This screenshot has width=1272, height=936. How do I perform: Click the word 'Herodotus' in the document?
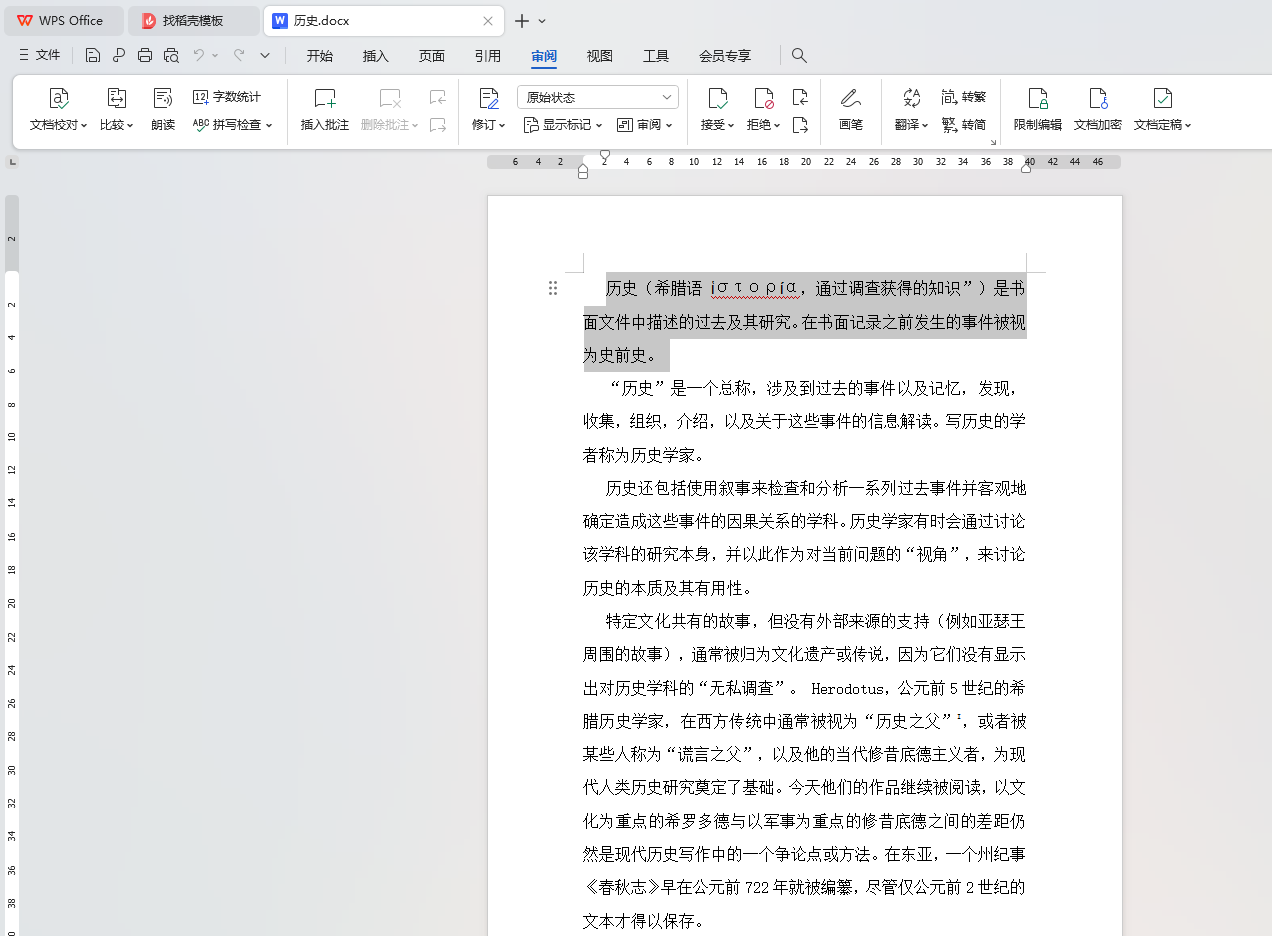pyautogui.click(x=848, y=688)
